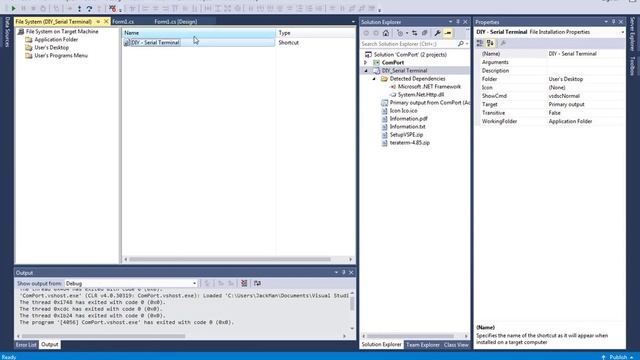Open Output window position dropdown
This screenshot has width=640, height=360.
point(336,272)
